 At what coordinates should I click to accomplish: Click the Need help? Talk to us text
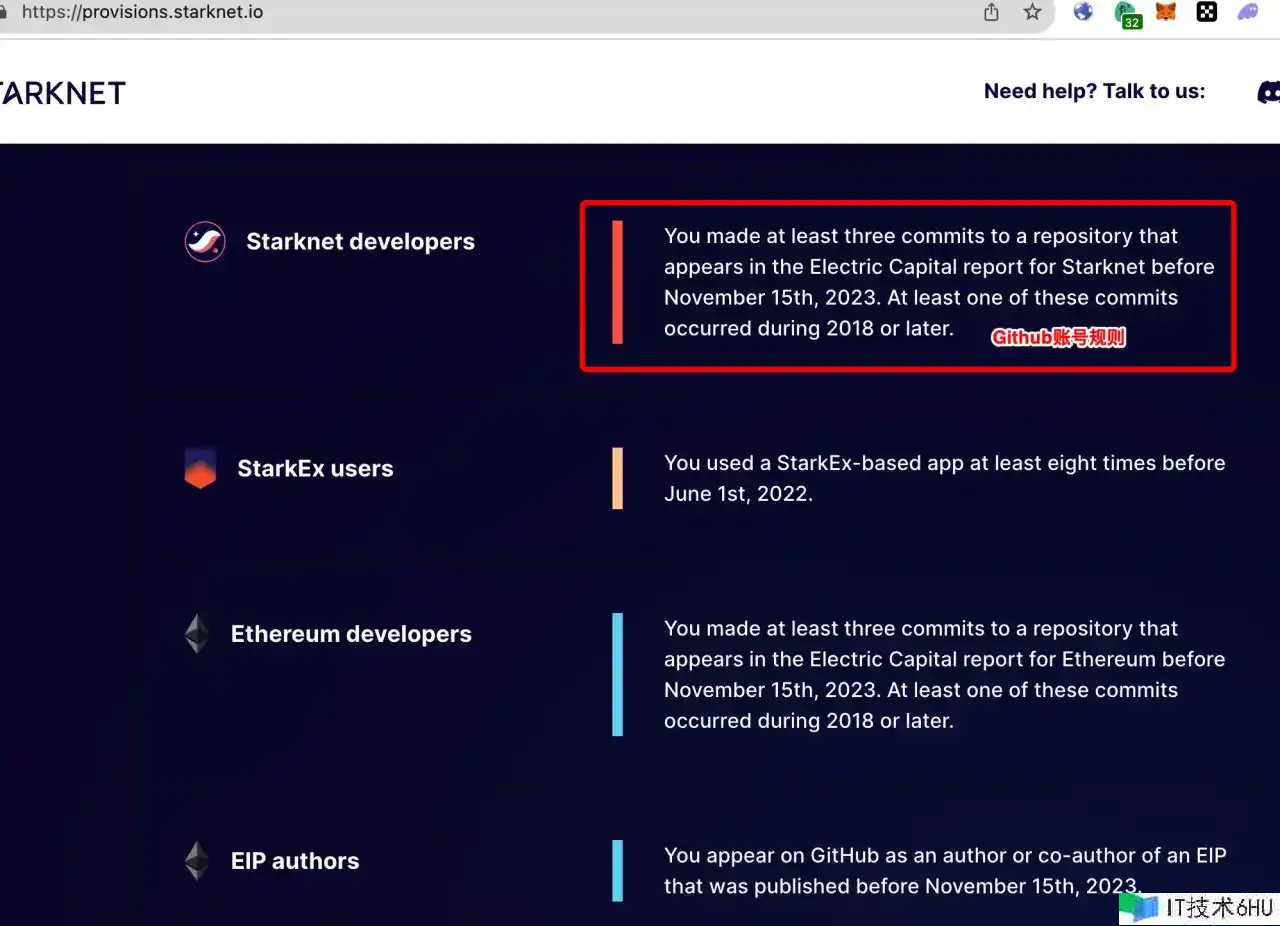click(x=1094, y=92)
